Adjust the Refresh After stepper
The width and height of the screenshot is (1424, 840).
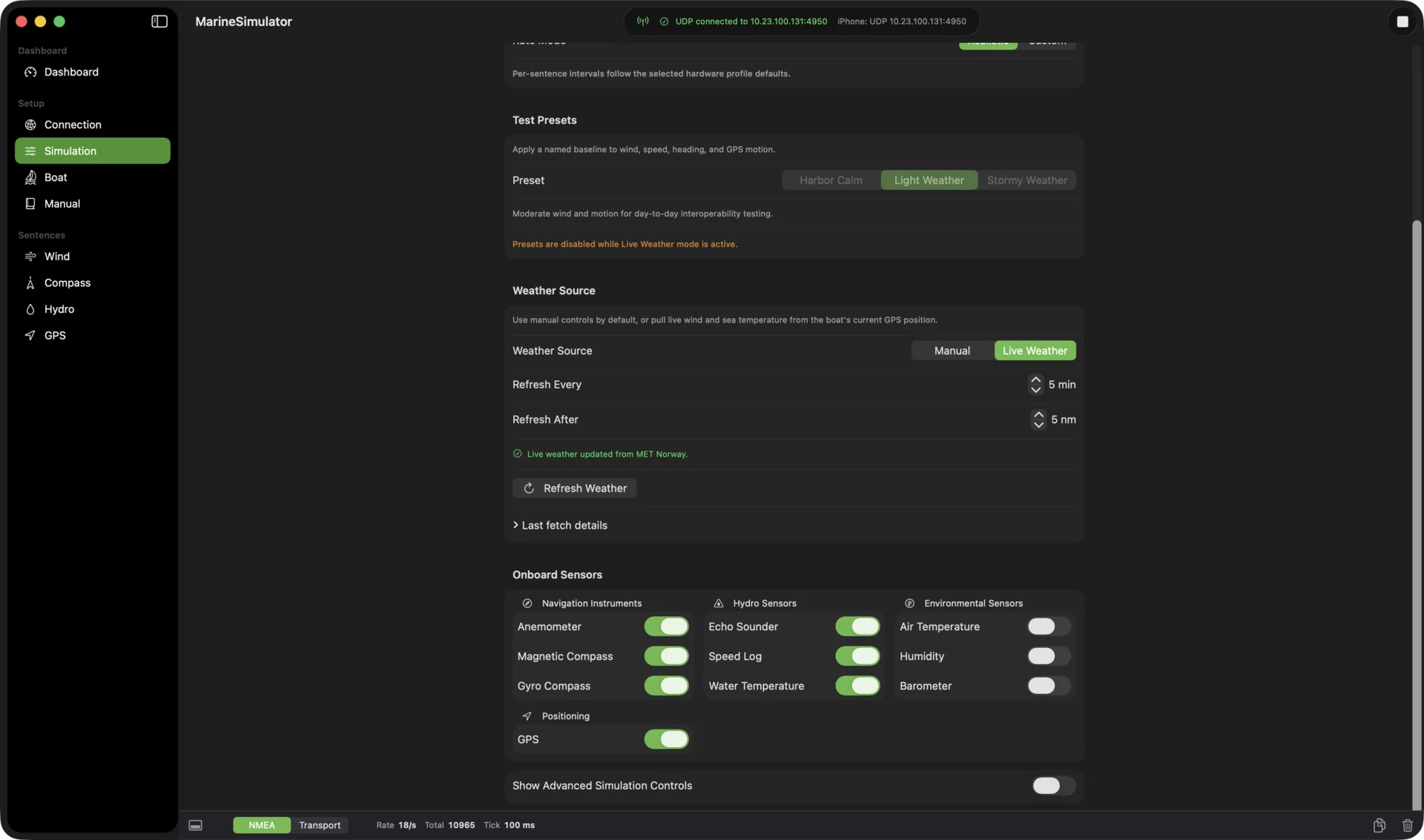click(x=1038, y=420)
